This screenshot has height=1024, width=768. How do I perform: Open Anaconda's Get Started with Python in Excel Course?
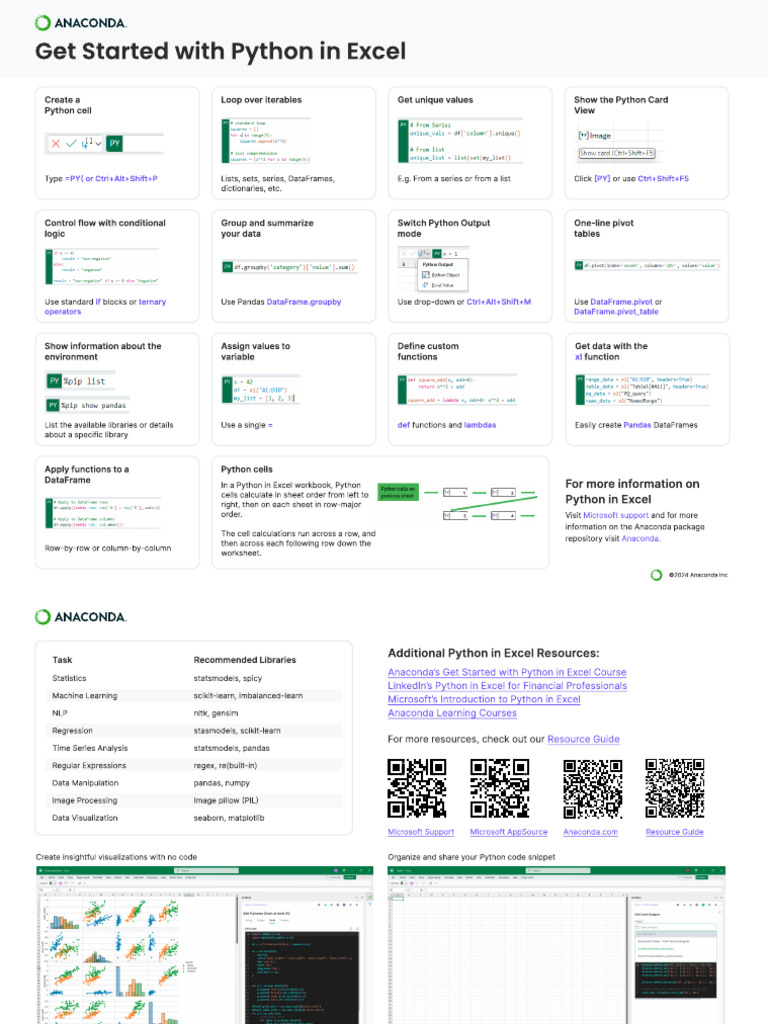507,672
